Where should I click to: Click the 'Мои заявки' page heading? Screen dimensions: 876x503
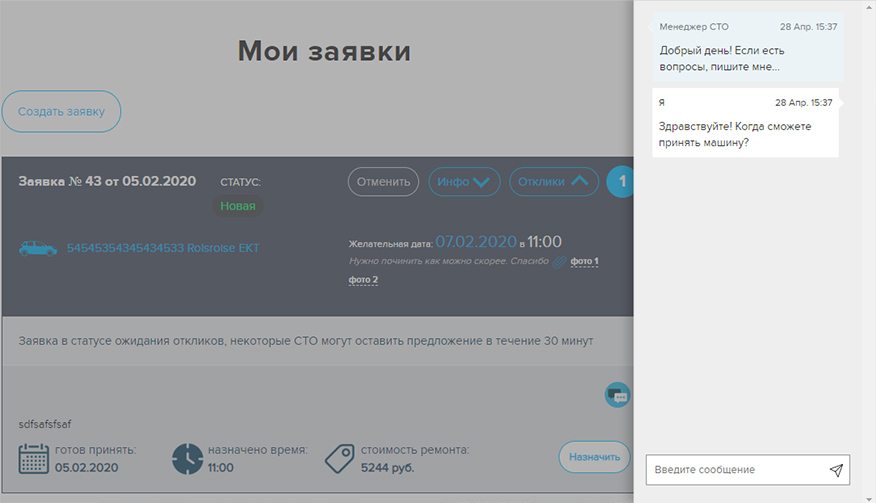click(324, 51)
